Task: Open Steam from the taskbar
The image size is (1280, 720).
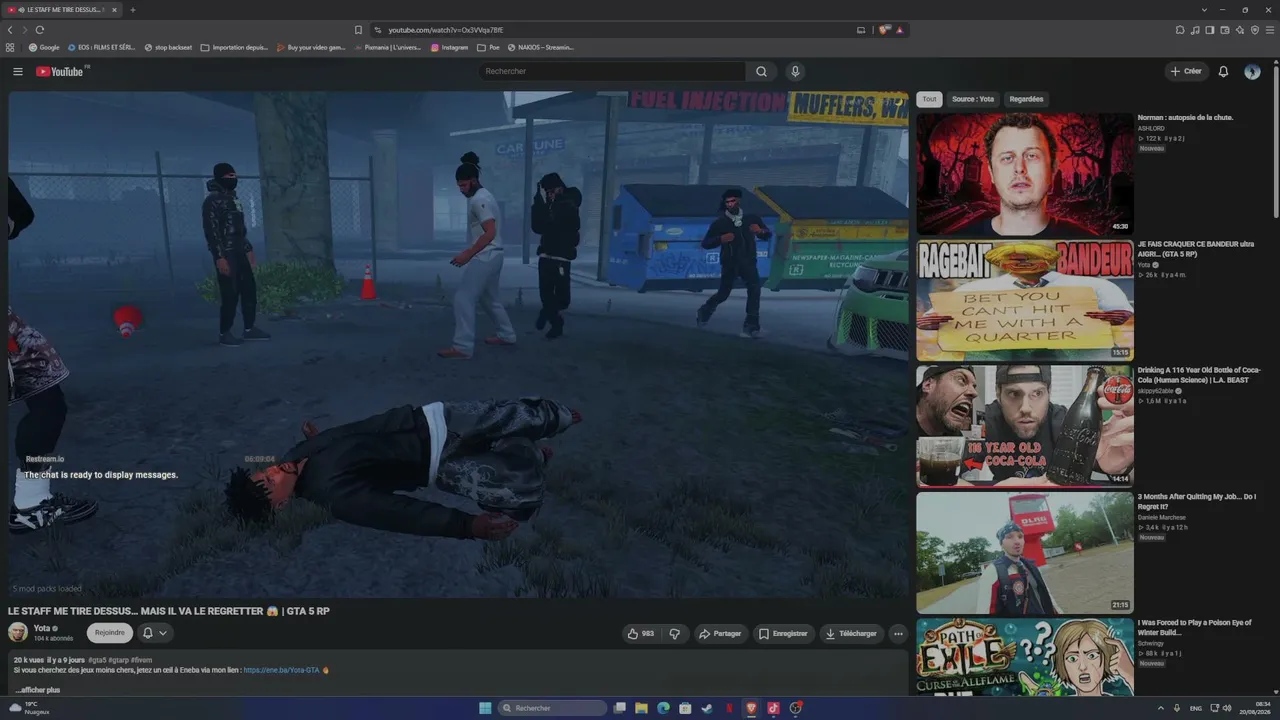Action: [x=707, y=708]
